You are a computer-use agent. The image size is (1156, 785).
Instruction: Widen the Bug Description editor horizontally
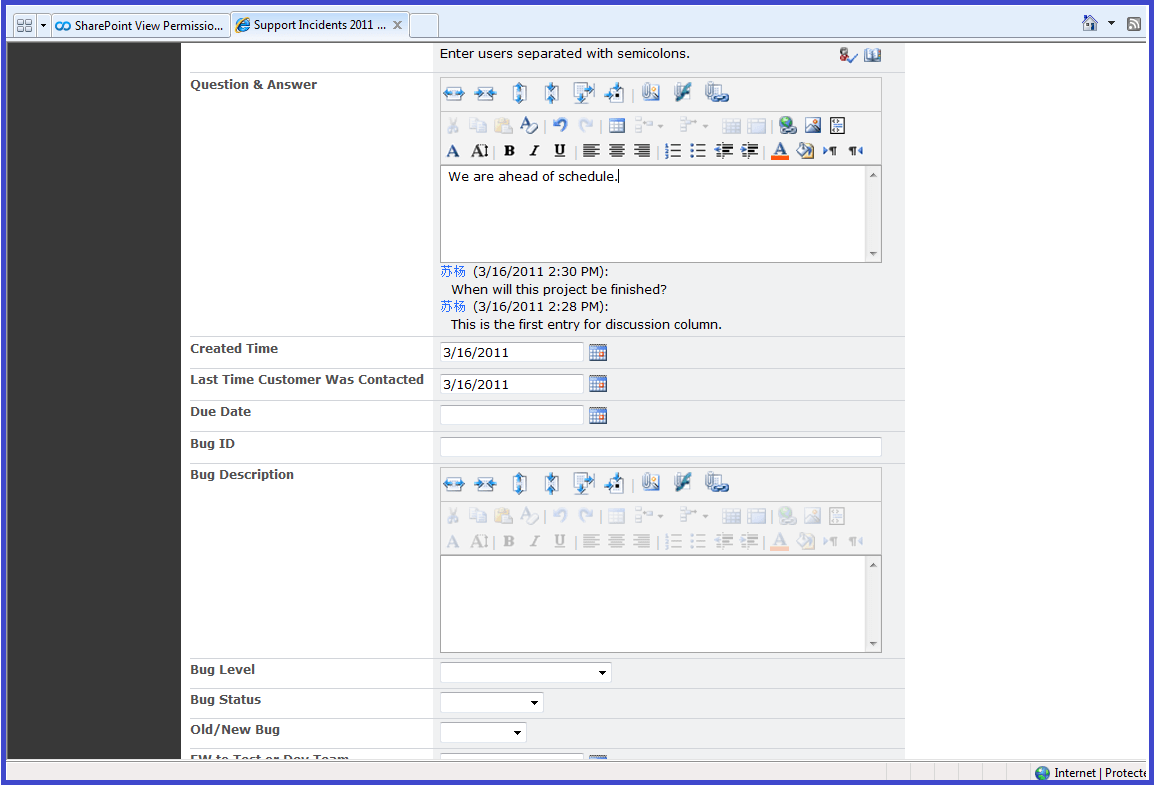click(x=454, y=484)
